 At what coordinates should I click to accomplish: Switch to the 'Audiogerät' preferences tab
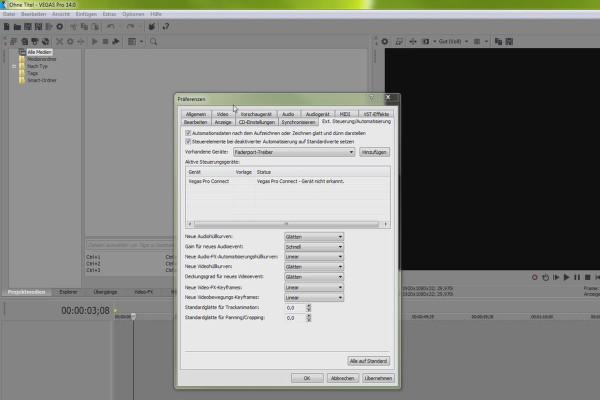pos(318,114)
